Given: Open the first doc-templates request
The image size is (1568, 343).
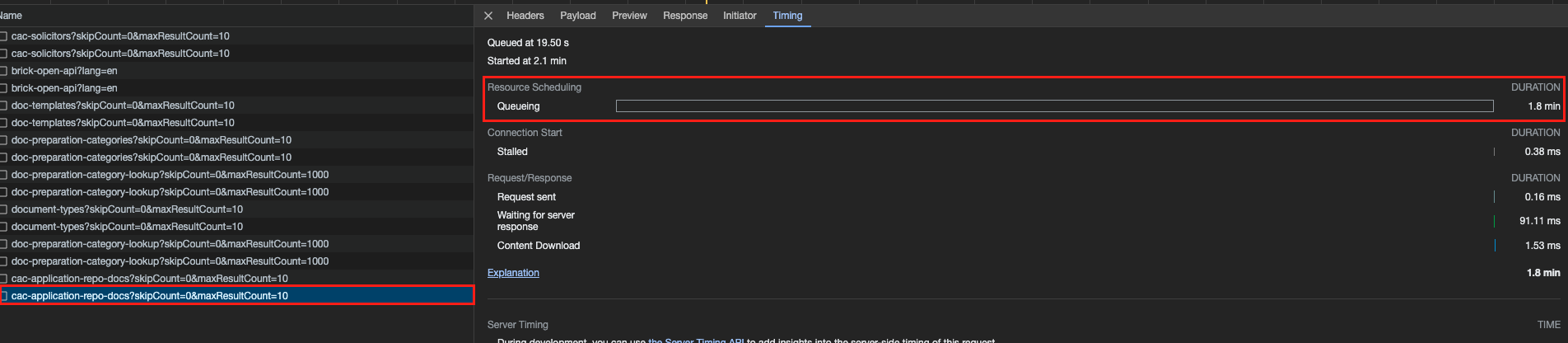Looking at the screenshot, I should click(123, 106).
